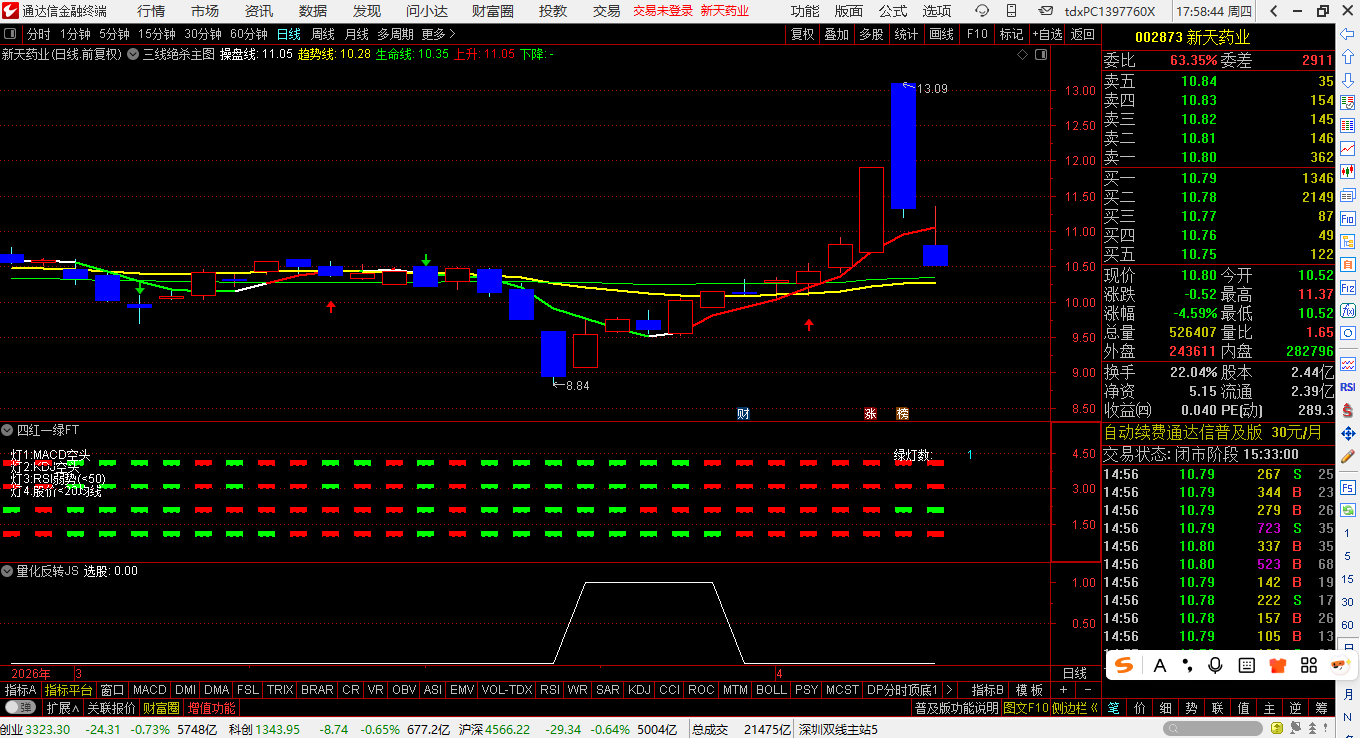Click 自动续费通达信普及版 promotion banner
The image size is (1360, 738).
click(1213, 433)
